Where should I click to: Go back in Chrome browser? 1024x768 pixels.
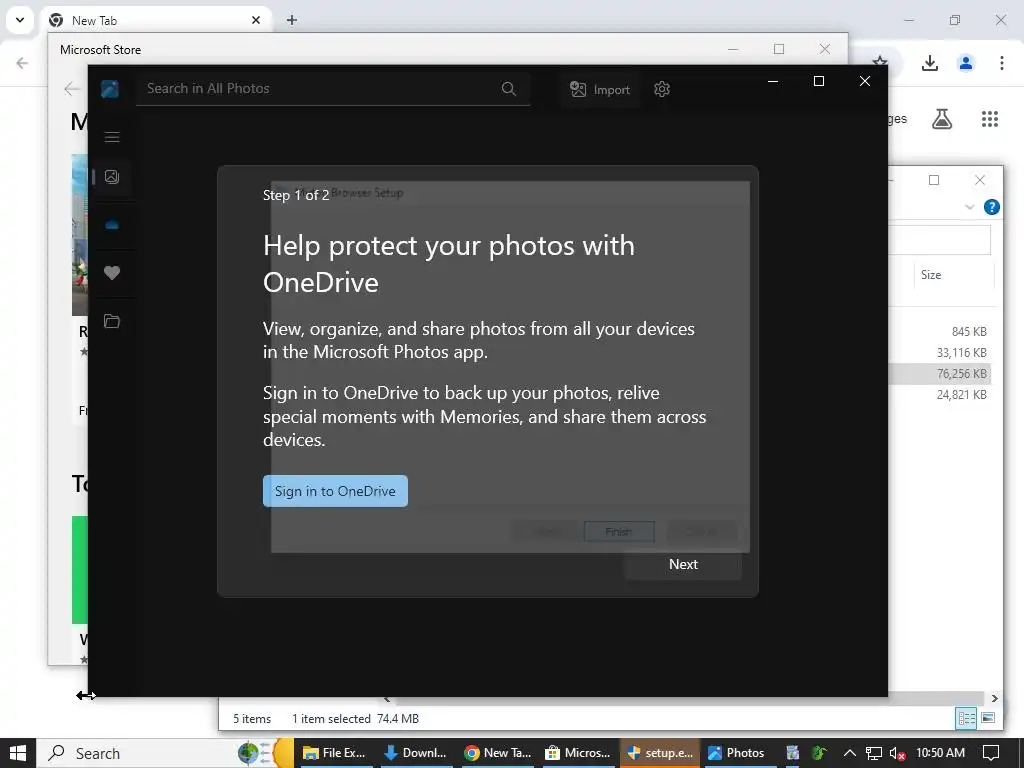(x=22, y=63)
